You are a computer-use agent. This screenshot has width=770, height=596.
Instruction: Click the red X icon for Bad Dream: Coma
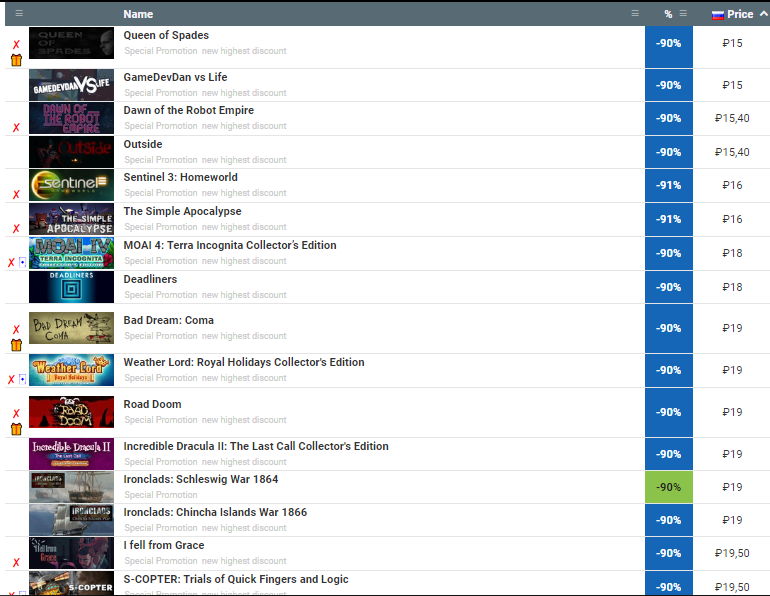click(x=16, y=329)
